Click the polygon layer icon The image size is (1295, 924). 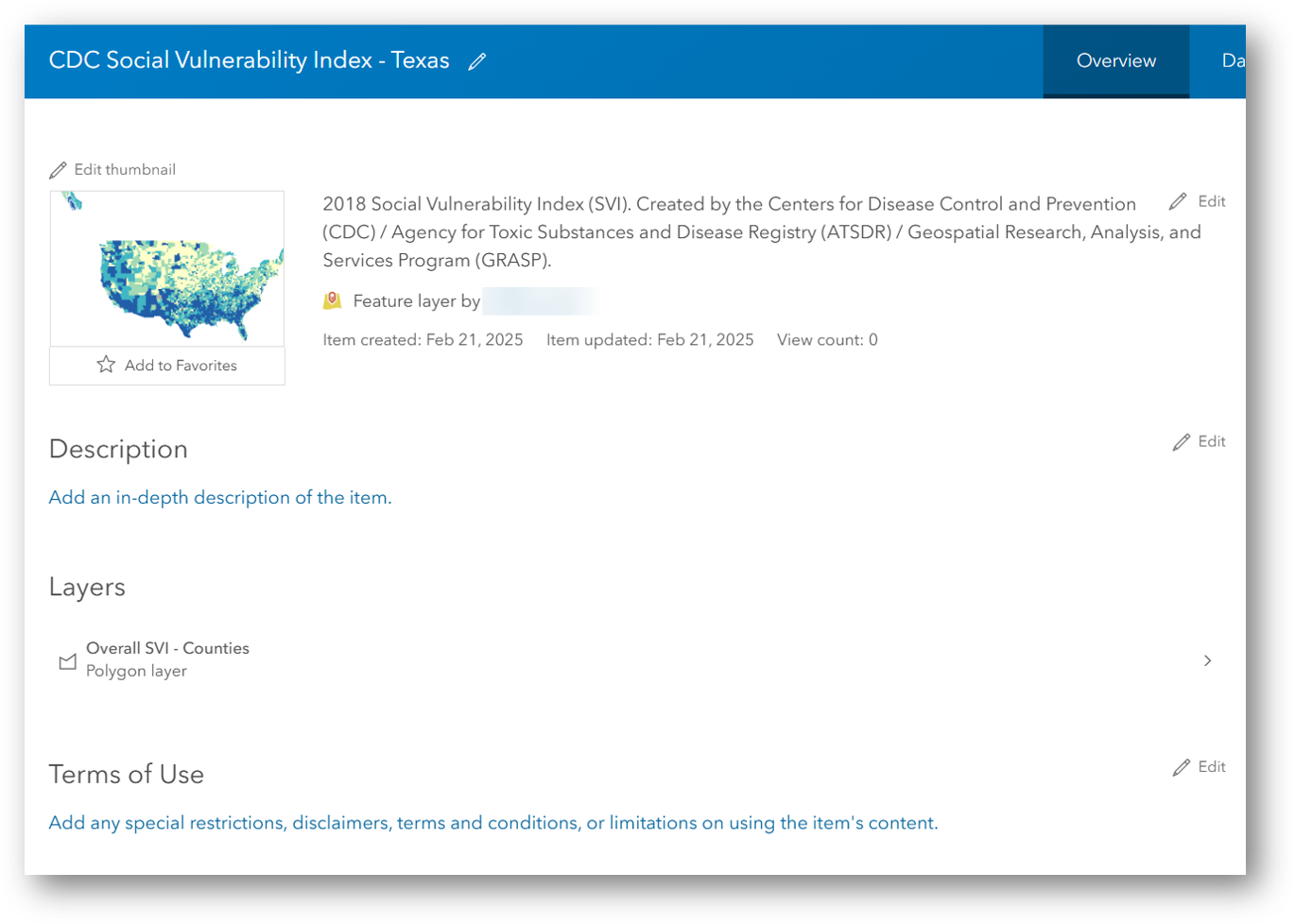point(67,660)
